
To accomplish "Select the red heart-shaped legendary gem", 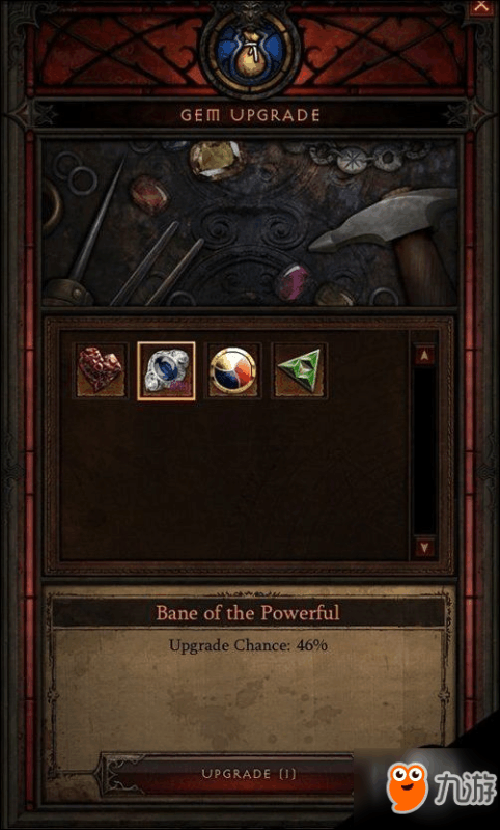I will 101,371.
